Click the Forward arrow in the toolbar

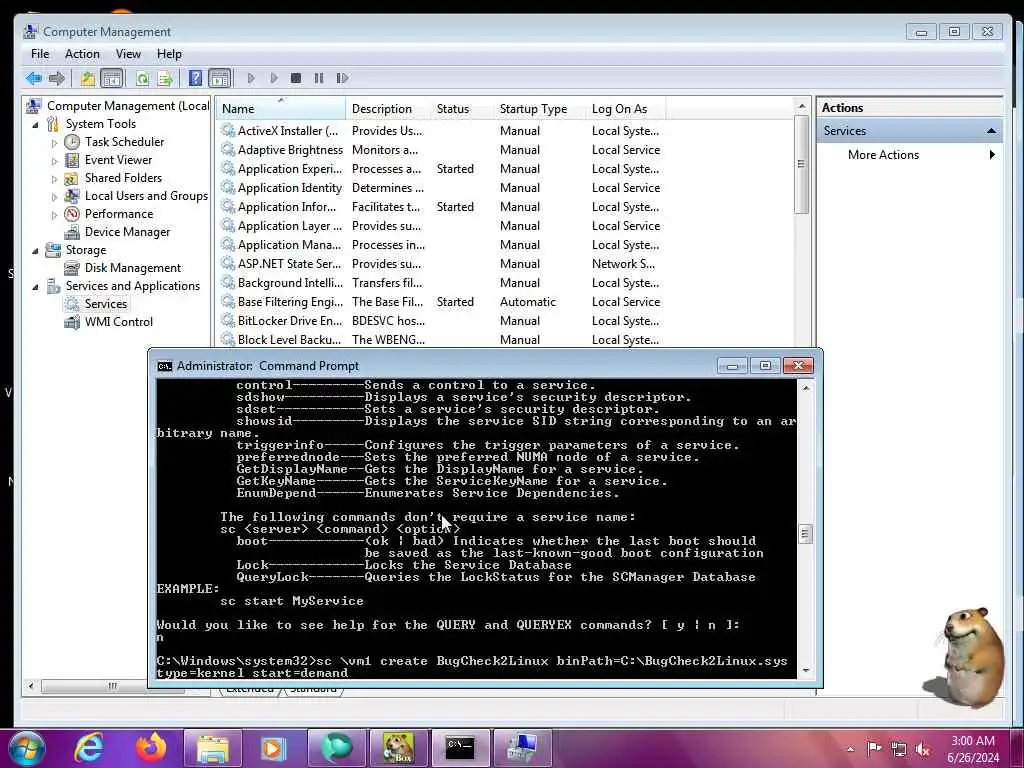point(57,78)
